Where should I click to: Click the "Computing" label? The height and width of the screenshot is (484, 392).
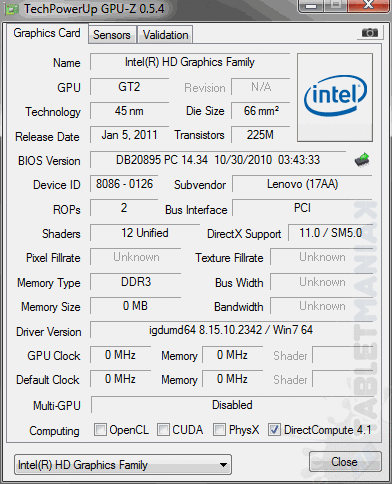(x=55, y=431)
